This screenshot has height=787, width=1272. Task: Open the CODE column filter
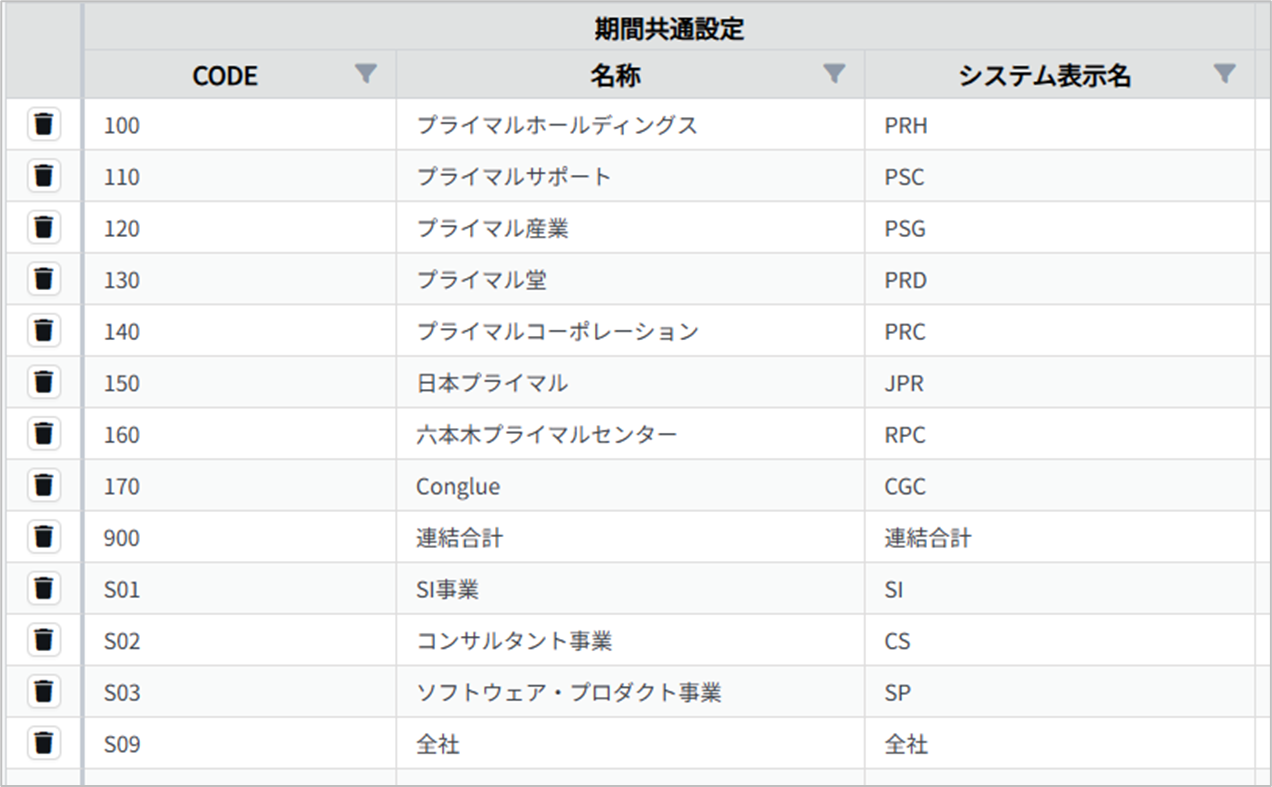(x=367, y=74)
